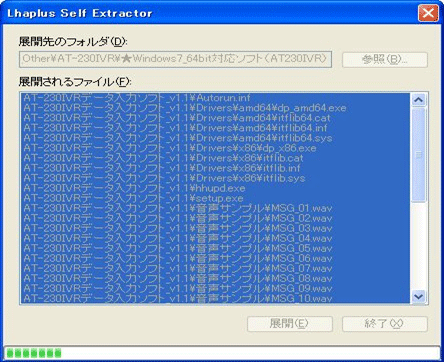Click the 展開先のフォルダ(D) label
Screen dimensions: 444x362
tap(73, 42)
